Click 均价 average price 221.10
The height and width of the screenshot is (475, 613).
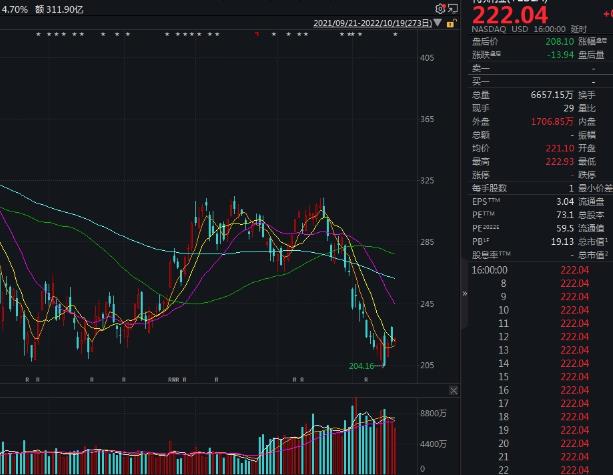[x=560, y=148]
